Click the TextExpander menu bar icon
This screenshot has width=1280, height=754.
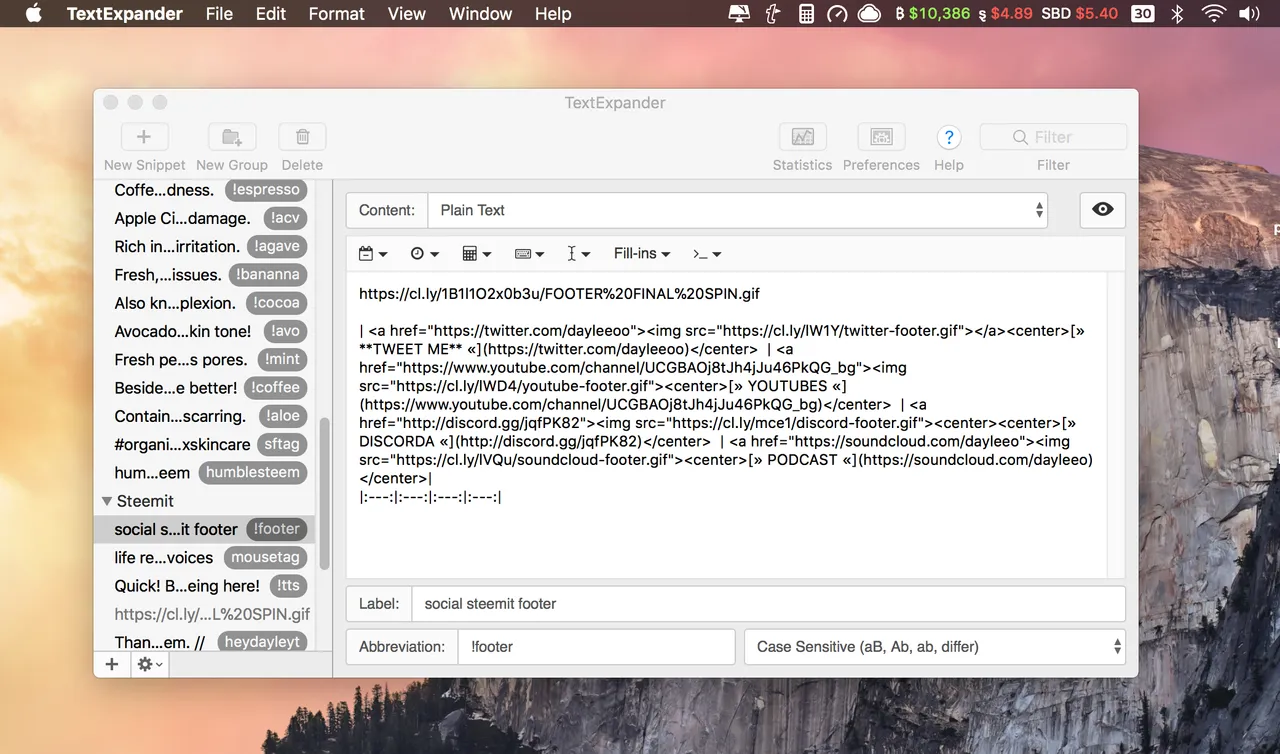(x=774, y=14)
